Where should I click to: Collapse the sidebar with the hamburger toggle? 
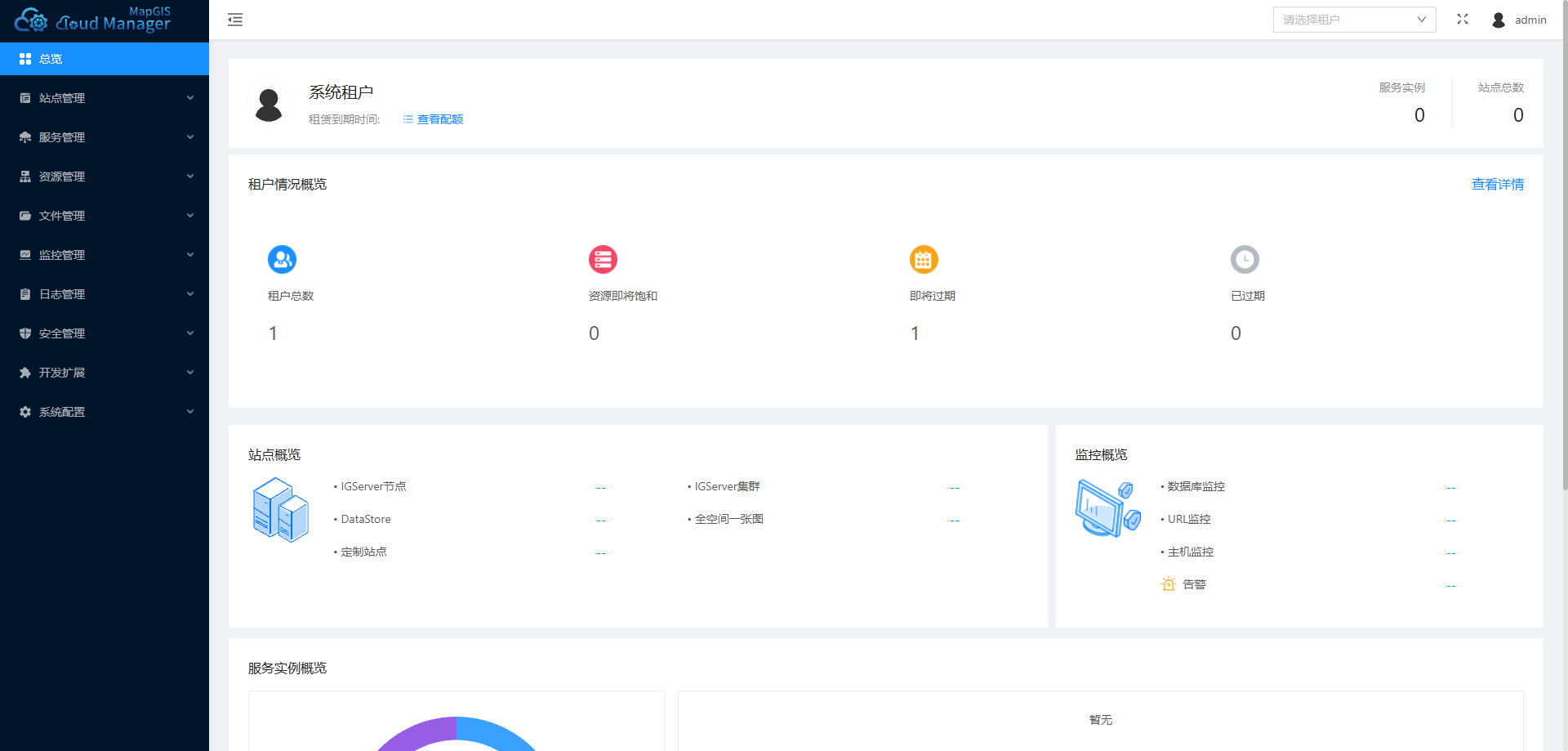click(235, 19)
